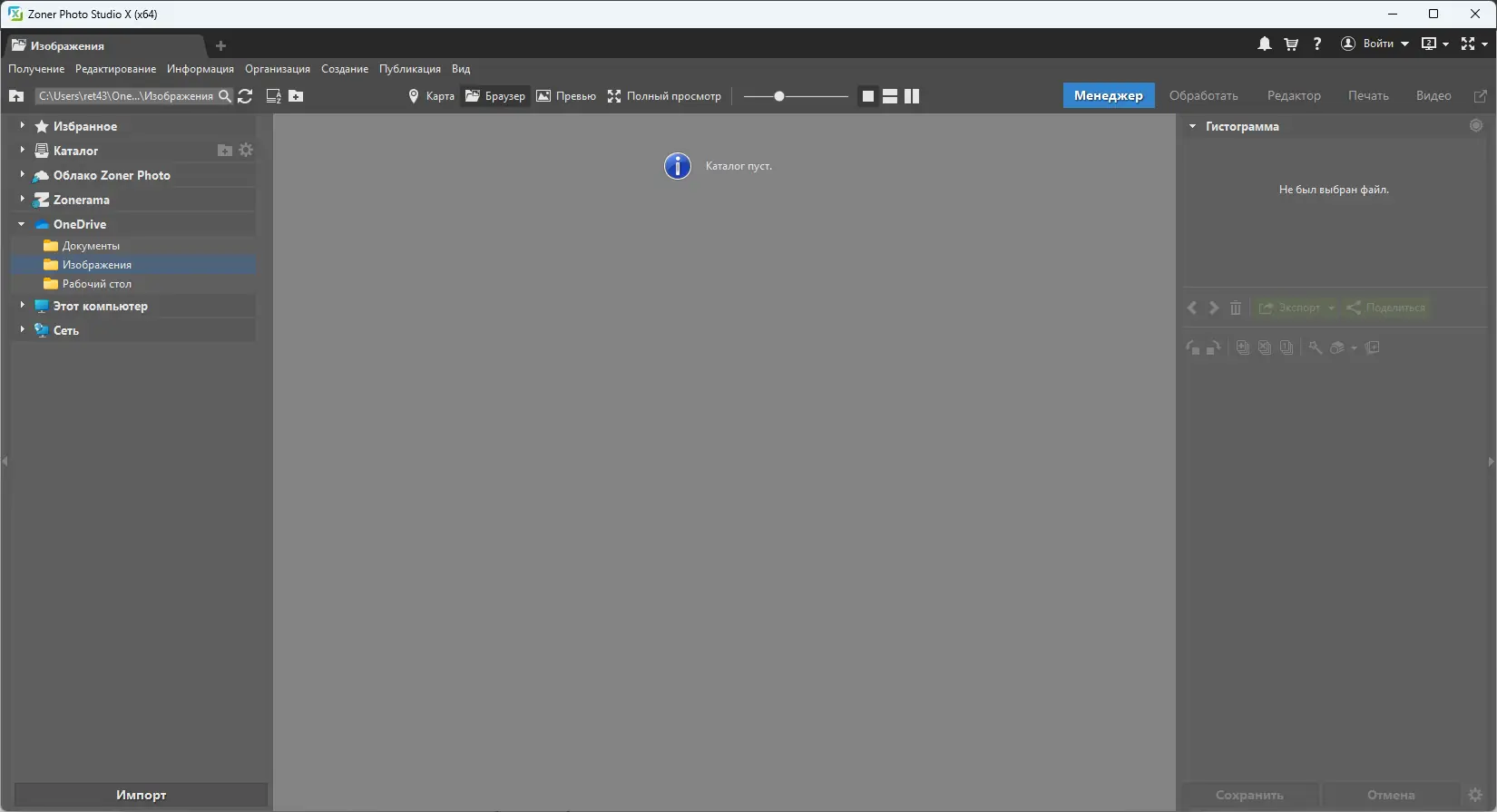The height and width of the screenshot is (812, 1497).
Task: Enable Полный просмотр mode
Action: point(665,96)
